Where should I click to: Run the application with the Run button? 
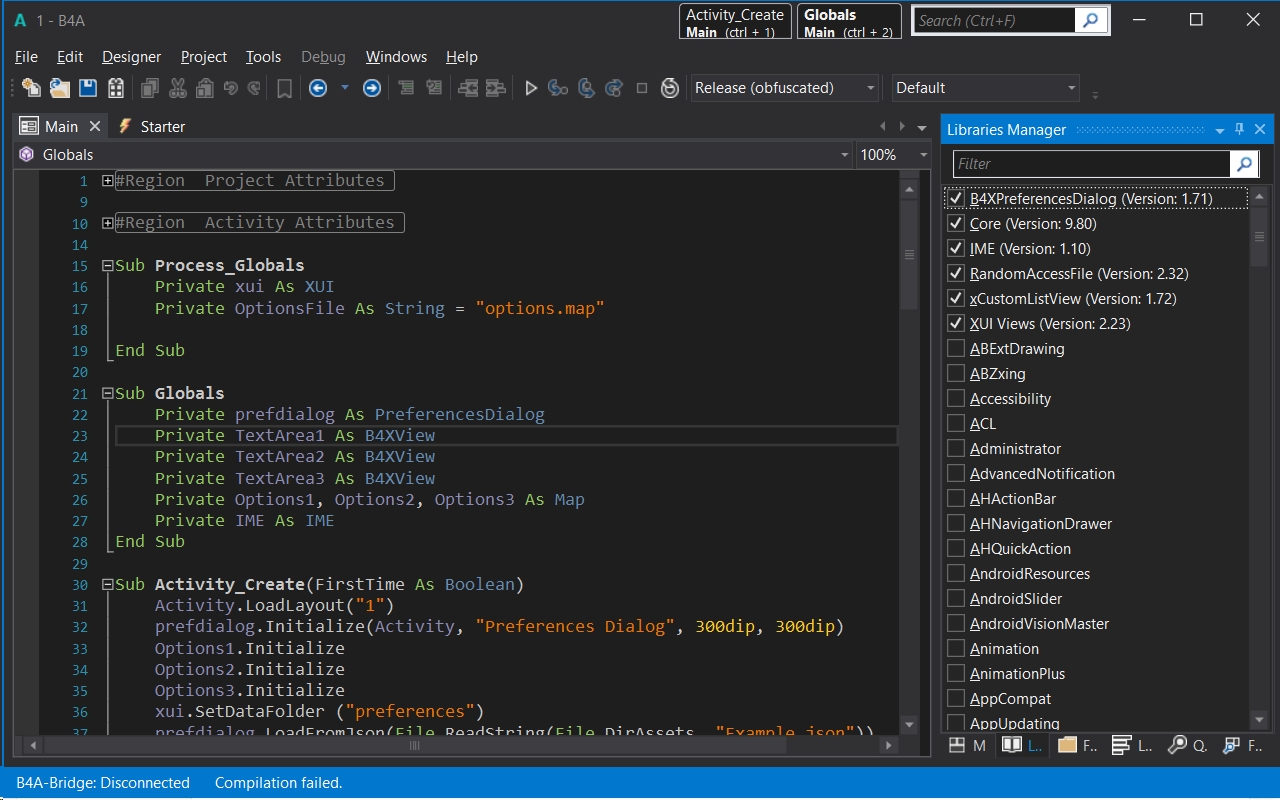tap(531, 88)
